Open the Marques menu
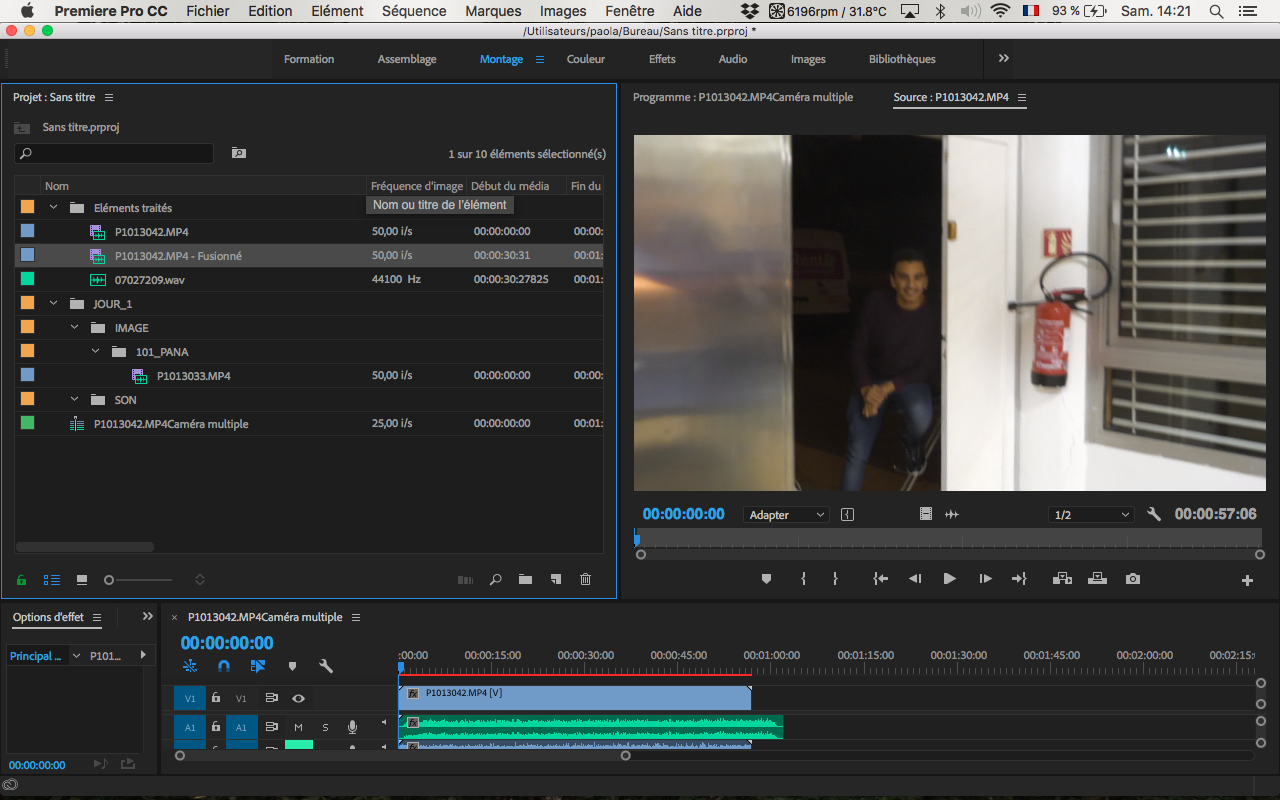 tap(494, 11)
